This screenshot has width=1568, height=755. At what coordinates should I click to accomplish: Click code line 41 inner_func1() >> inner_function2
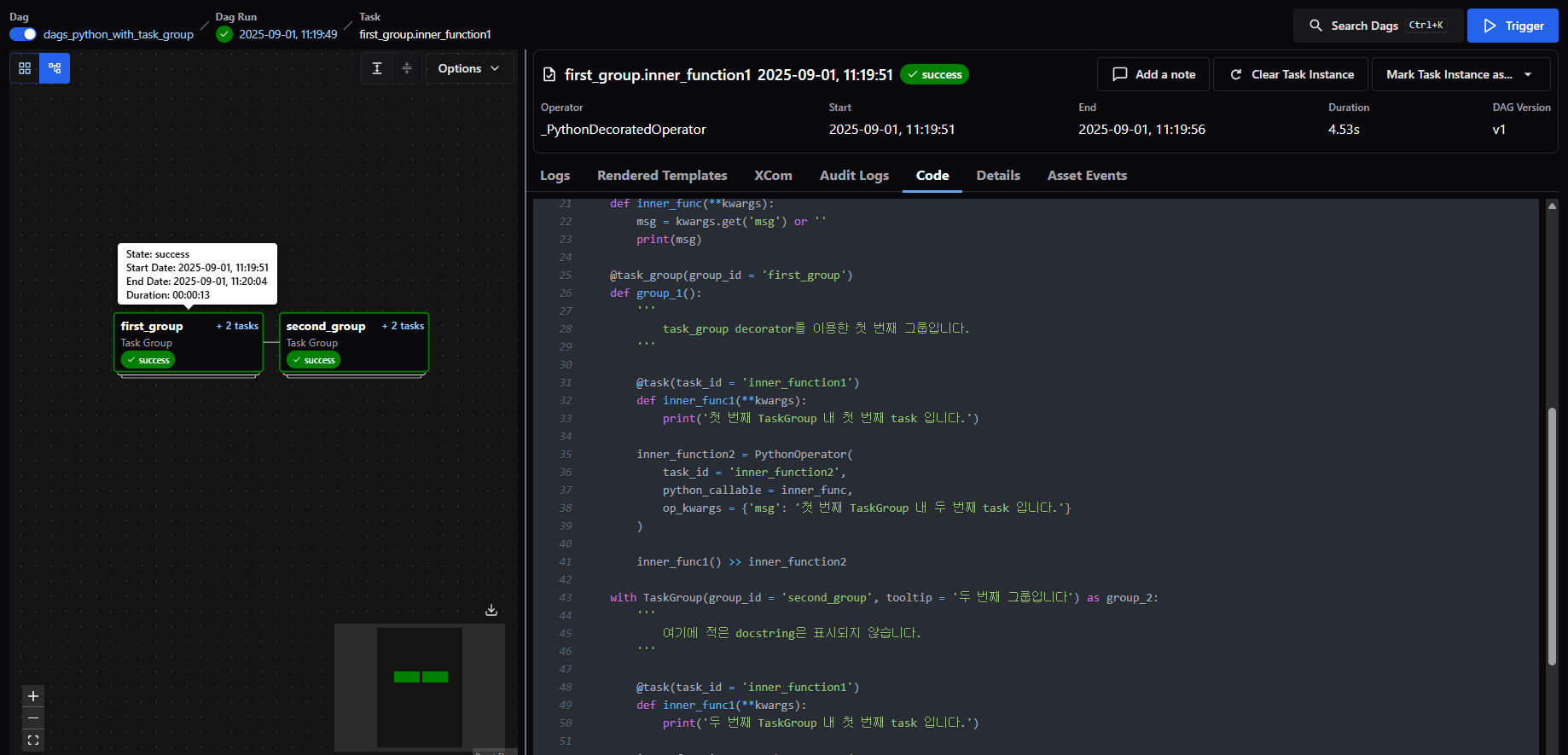point(741,561)
